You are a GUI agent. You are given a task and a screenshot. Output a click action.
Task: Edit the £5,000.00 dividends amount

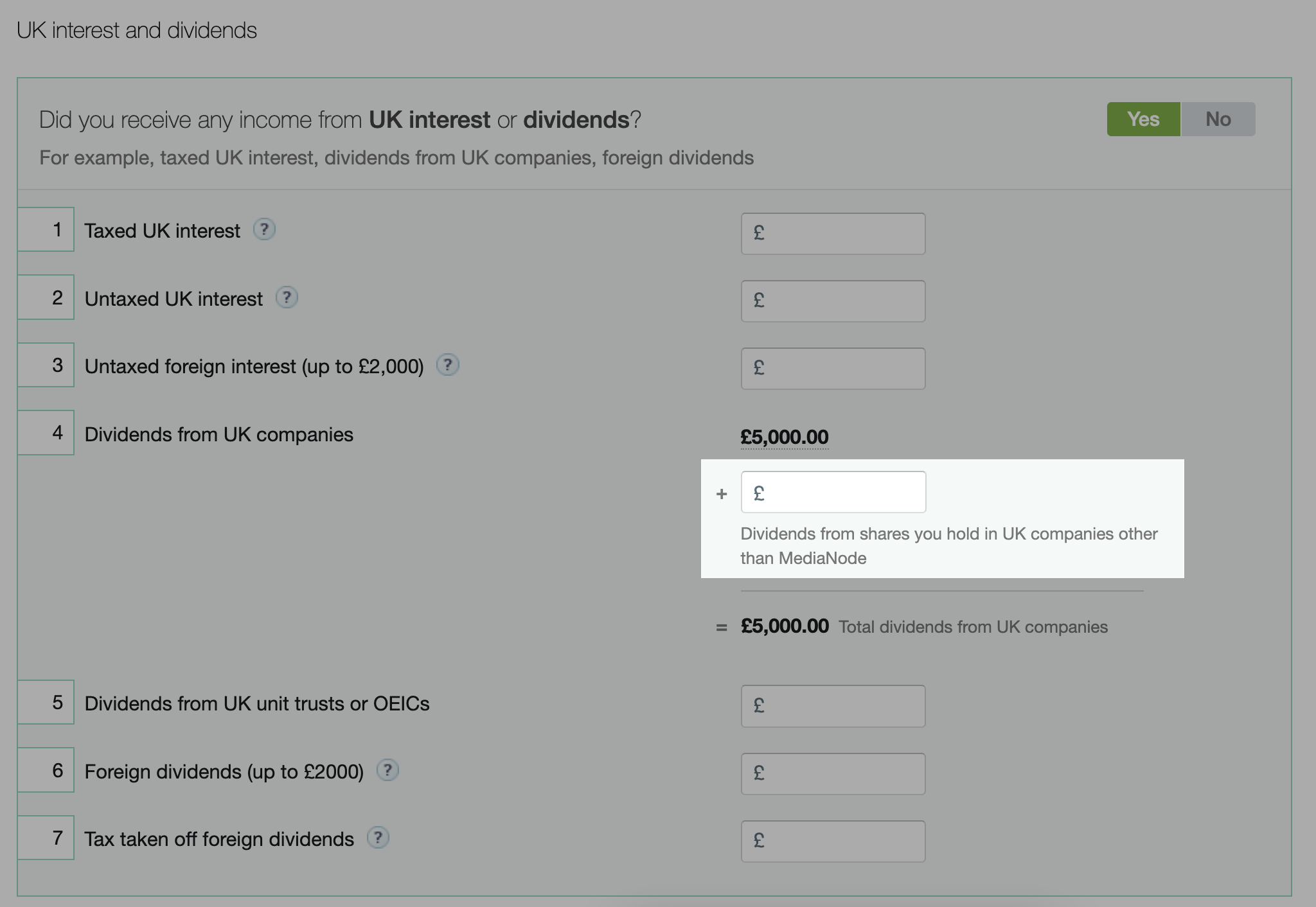pyautogui.click(x=785, y=436)
